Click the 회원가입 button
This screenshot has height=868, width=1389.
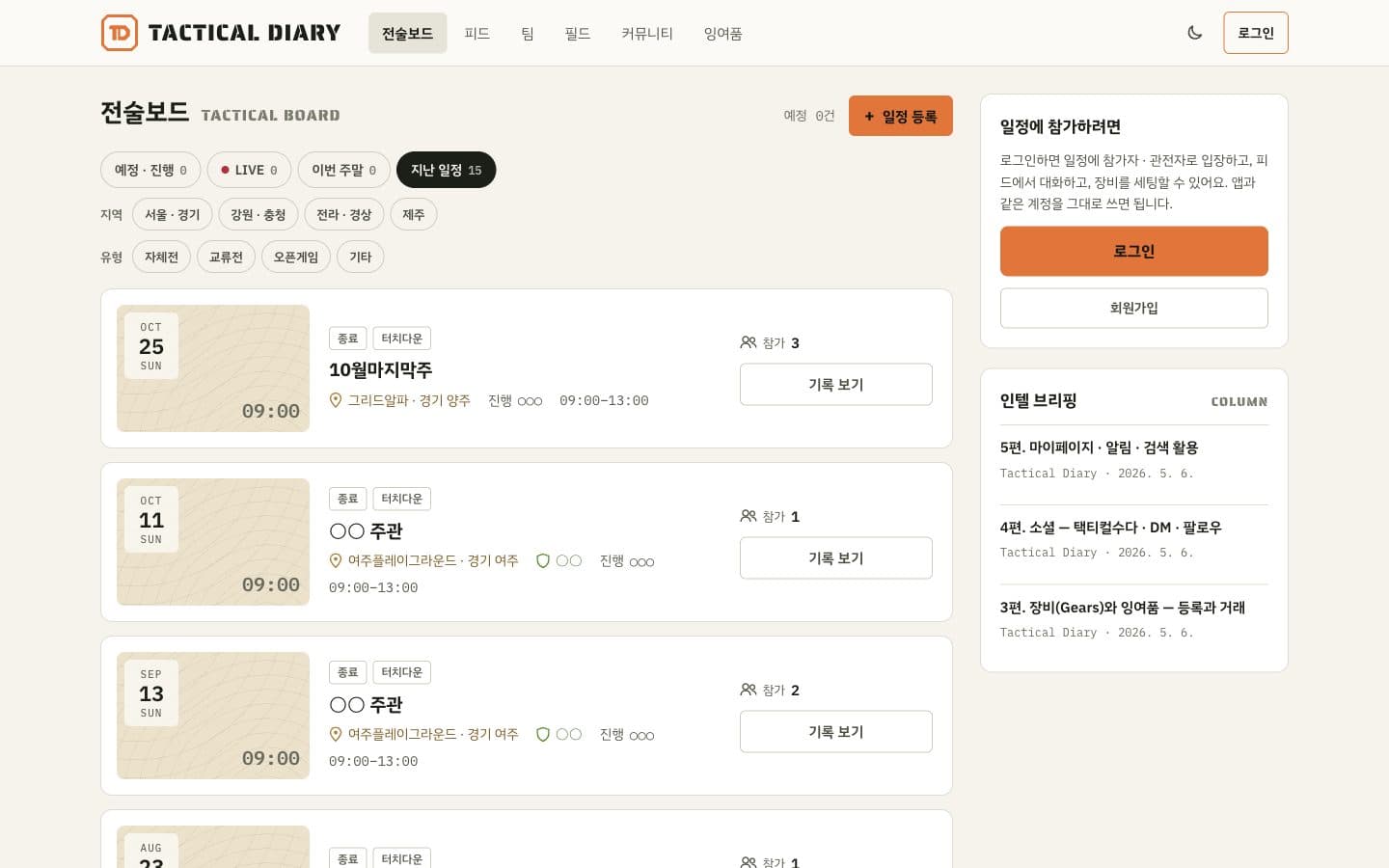click(x=1134, y=308)
